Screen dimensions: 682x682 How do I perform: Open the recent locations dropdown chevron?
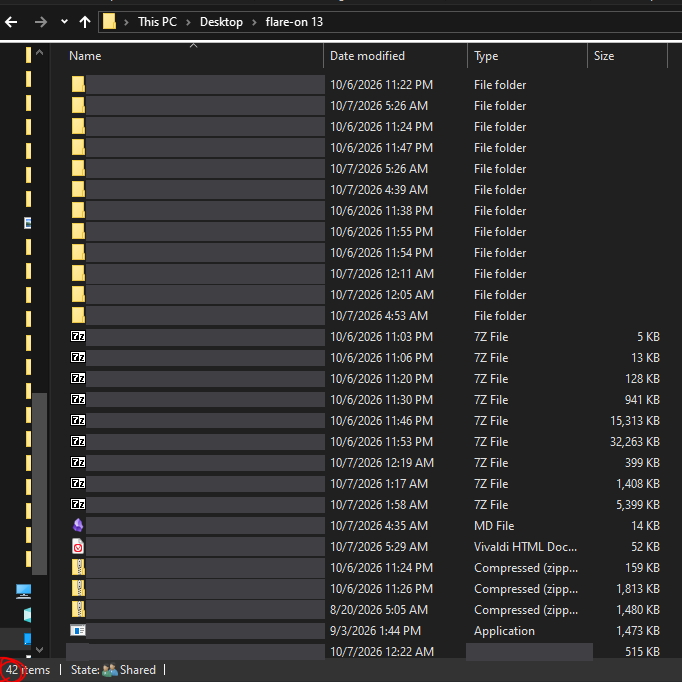click(64, 21)
